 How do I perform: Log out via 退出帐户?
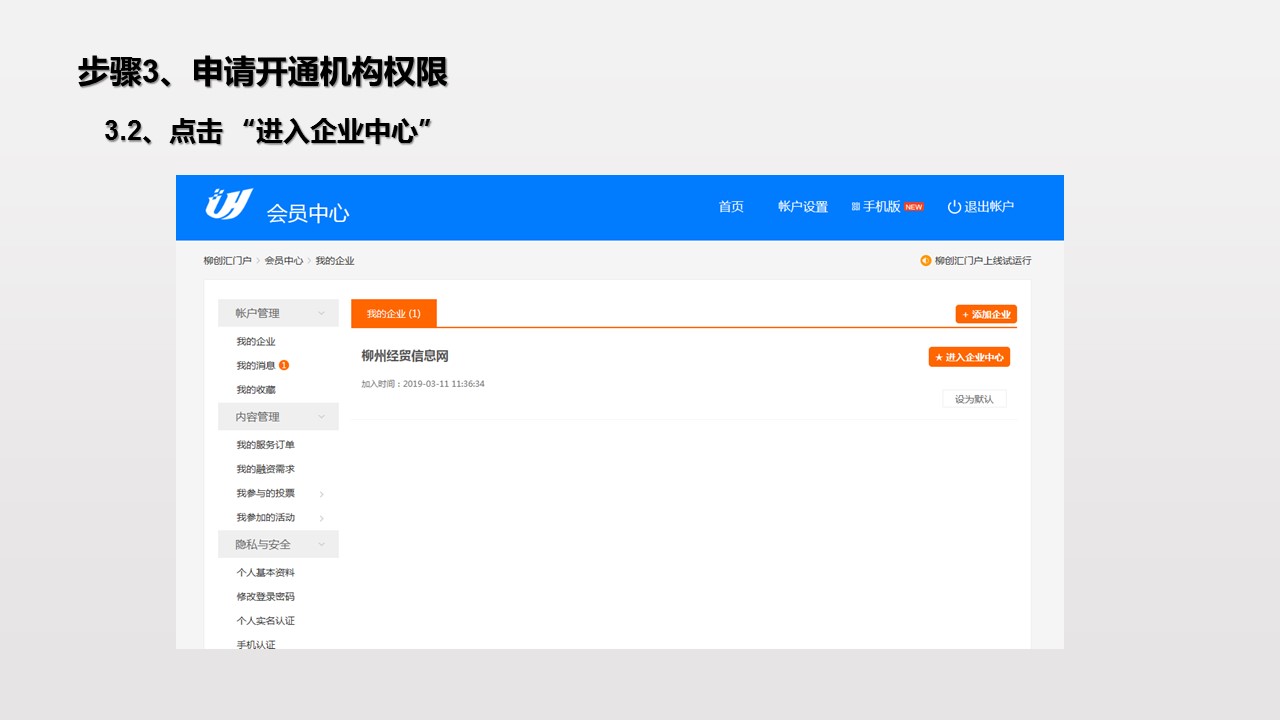click(989, 207)
